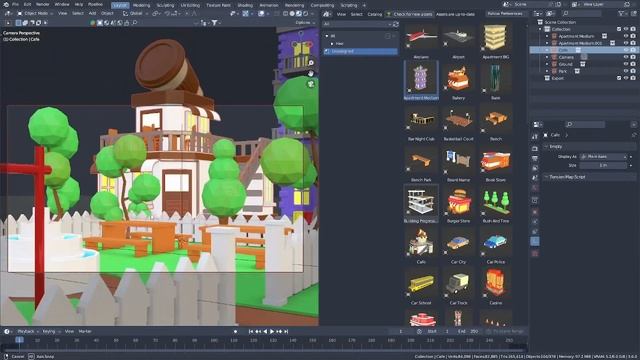Open the viewport Object menu

[x=107, y=13]
